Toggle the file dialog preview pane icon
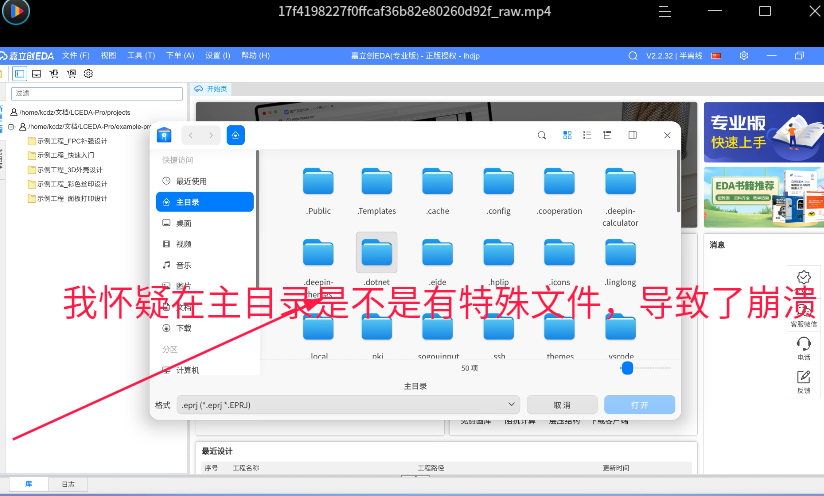The width and height of the screenshot is (824, 496). coord(633,135)
